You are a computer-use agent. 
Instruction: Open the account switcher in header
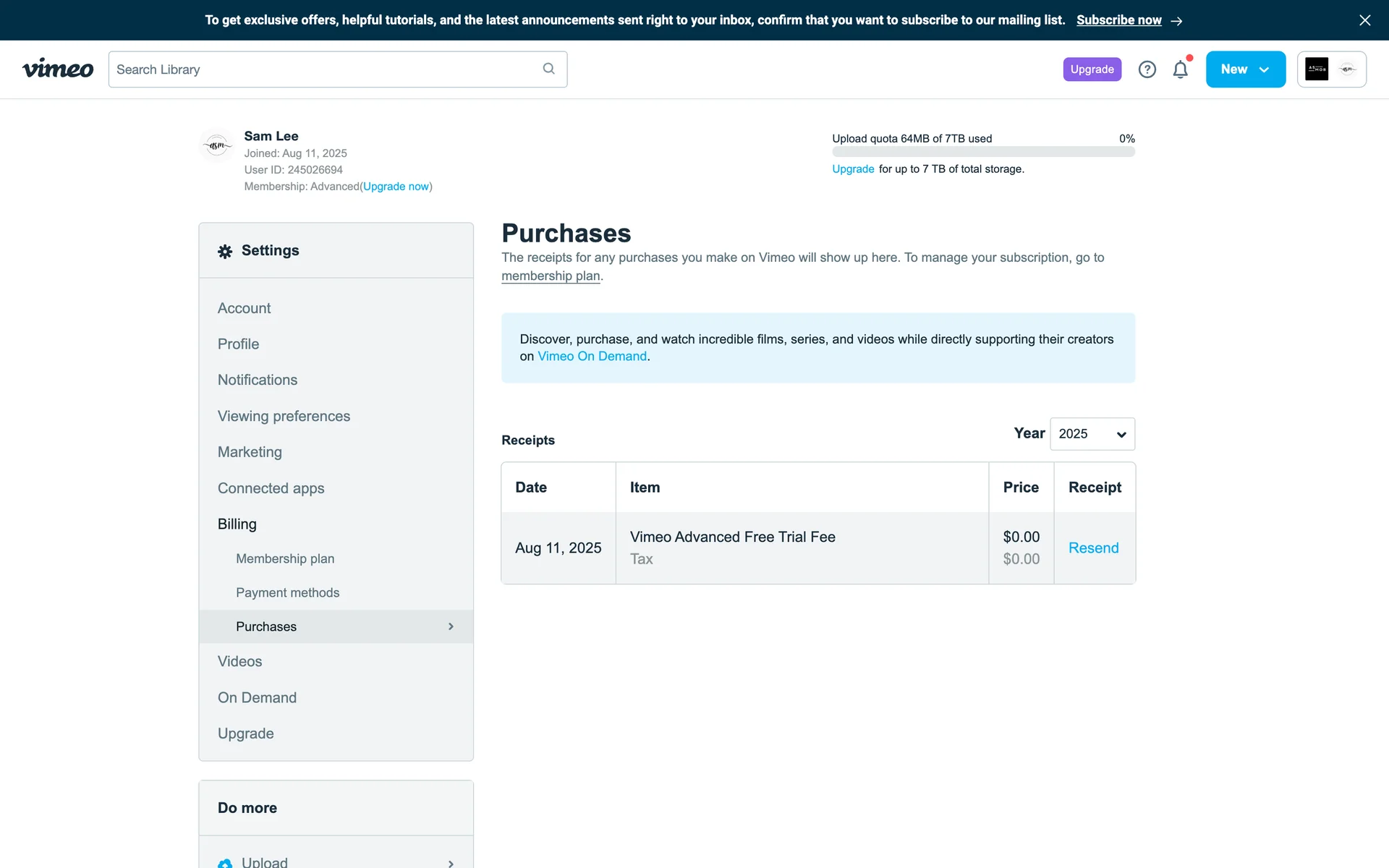1331,69
